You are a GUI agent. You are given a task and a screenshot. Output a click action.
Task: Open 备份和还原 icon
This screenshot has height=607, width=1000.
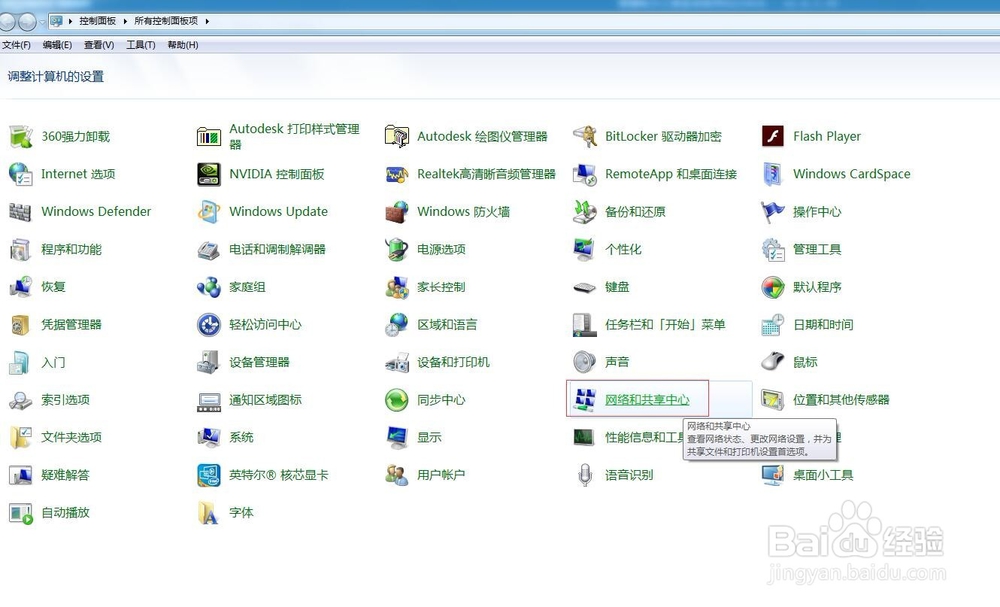tap(584, 212)
